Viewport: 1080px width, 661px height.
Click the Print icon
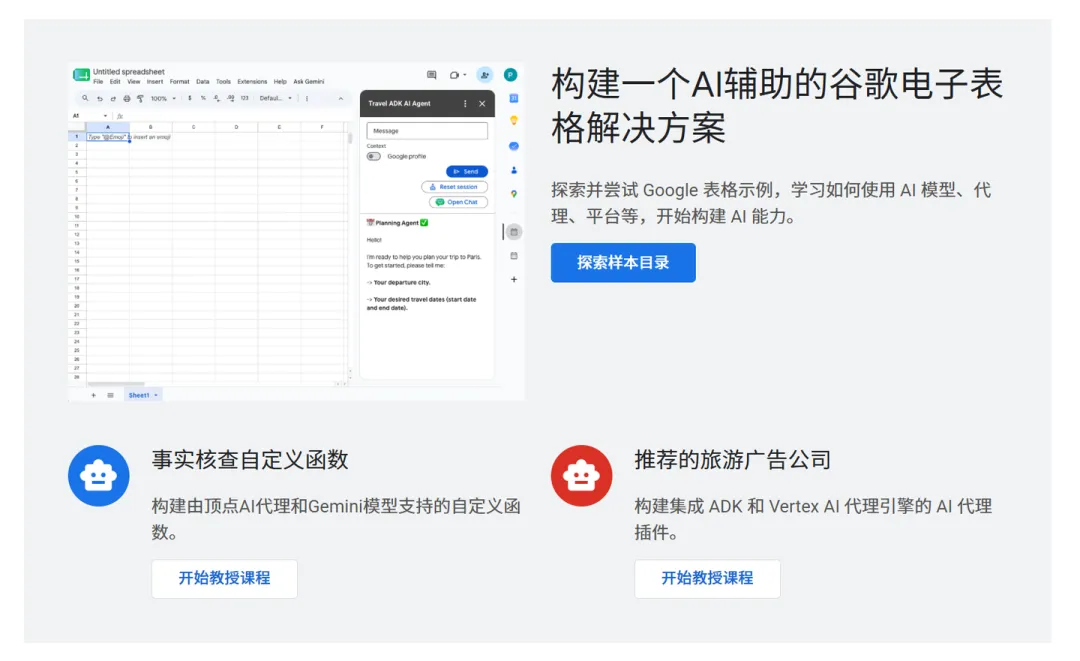click(x=127, y=98)
